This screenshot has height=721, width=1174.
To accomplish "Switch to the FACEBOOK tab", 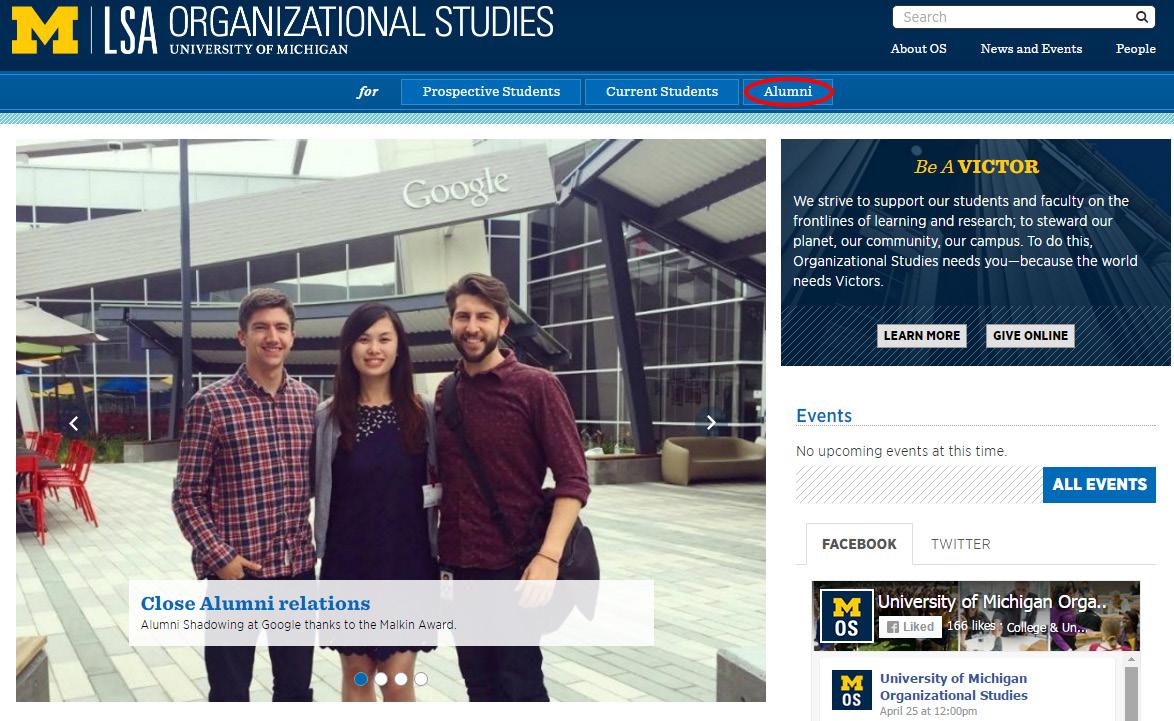I will pos(859,544).
